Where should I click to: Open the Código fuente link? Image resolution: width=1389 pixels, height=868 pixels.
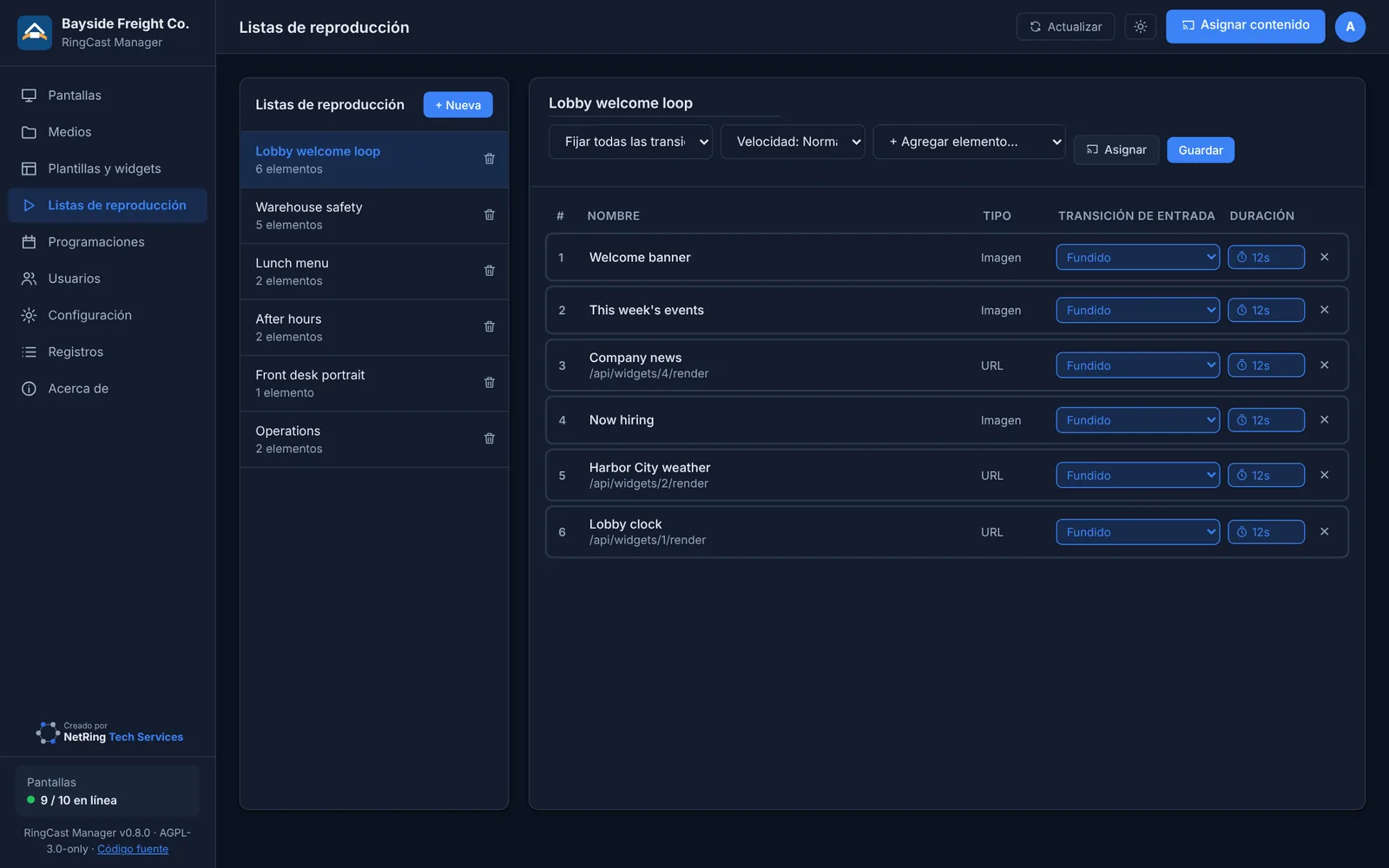(133, 849)
